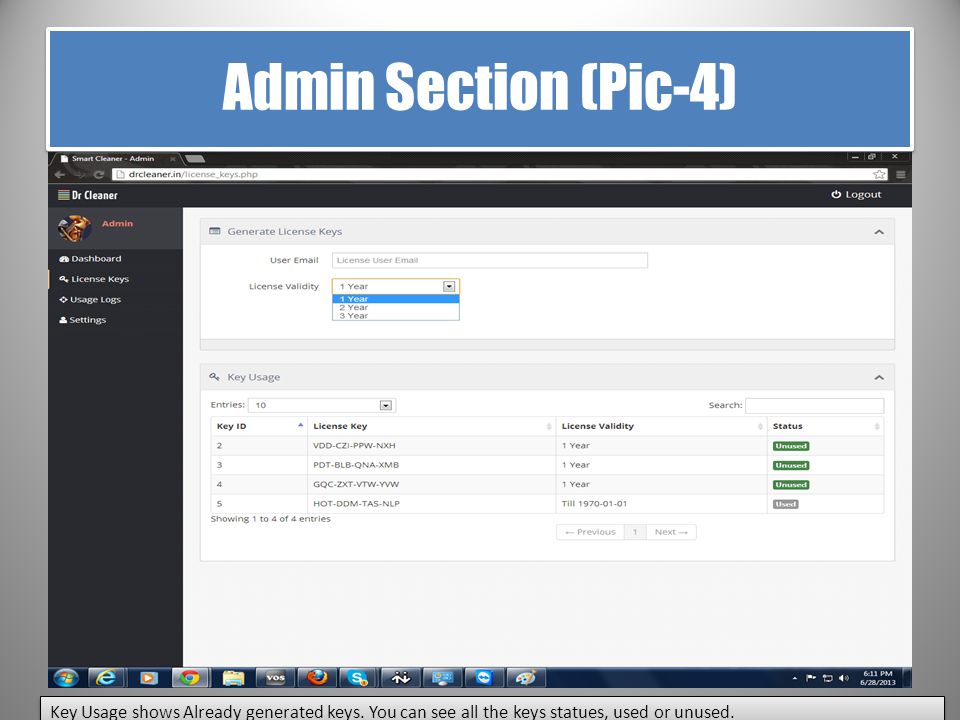Open the Entries count dropdown
The height and width of the screenshot is (720, 960).
pos(322,405)
